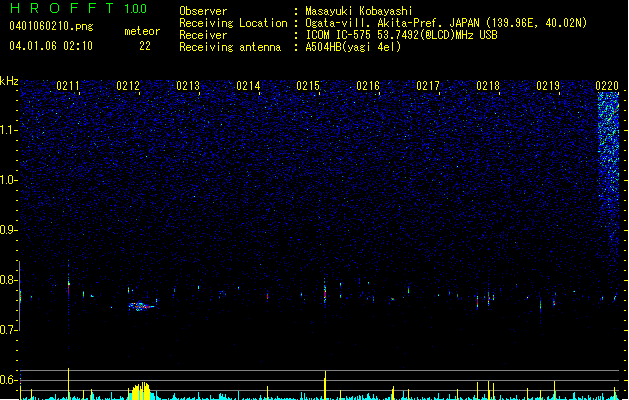The image size is (629, 400).
Task: Click the 0212 time marker
Action: pos(128,86)
